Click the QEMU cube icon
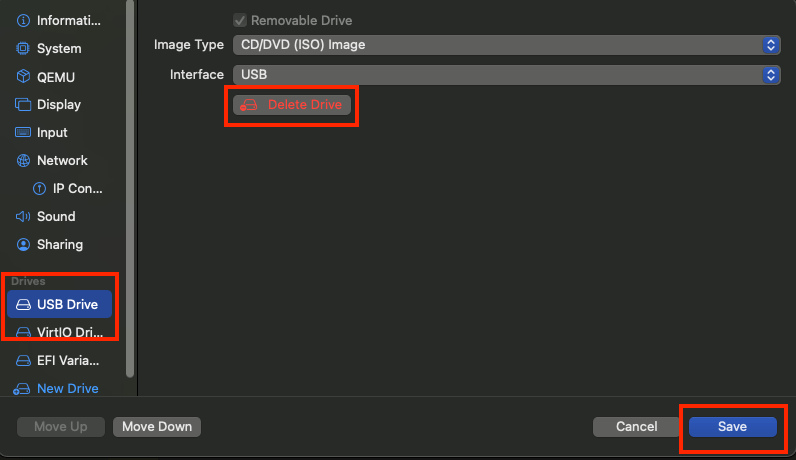 pos(23,77)
